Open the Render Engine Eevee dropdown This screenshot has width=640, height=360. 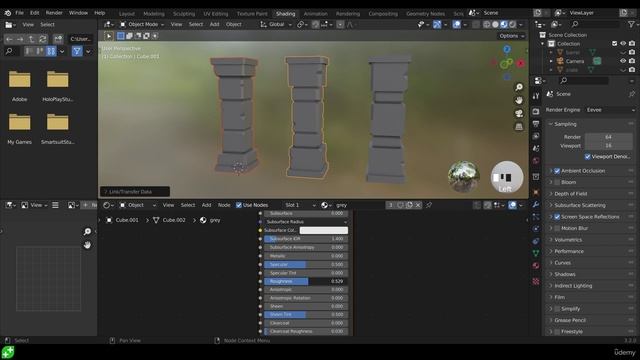coord(610,110)
